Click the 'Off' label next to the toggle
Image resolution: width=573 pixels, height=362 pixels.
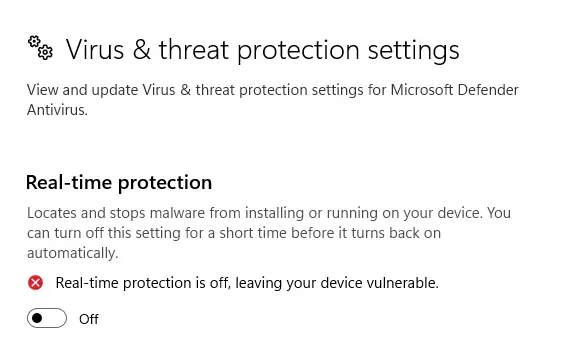click(89, 319)
